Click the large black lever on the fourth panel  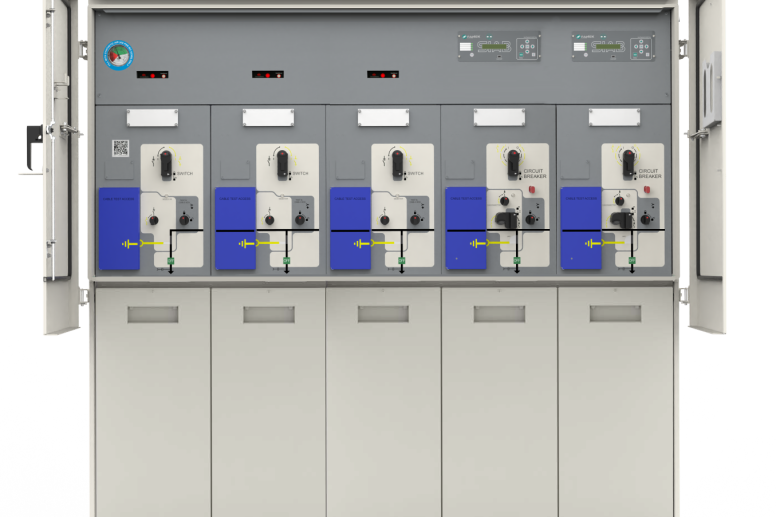tap(507, 219)
